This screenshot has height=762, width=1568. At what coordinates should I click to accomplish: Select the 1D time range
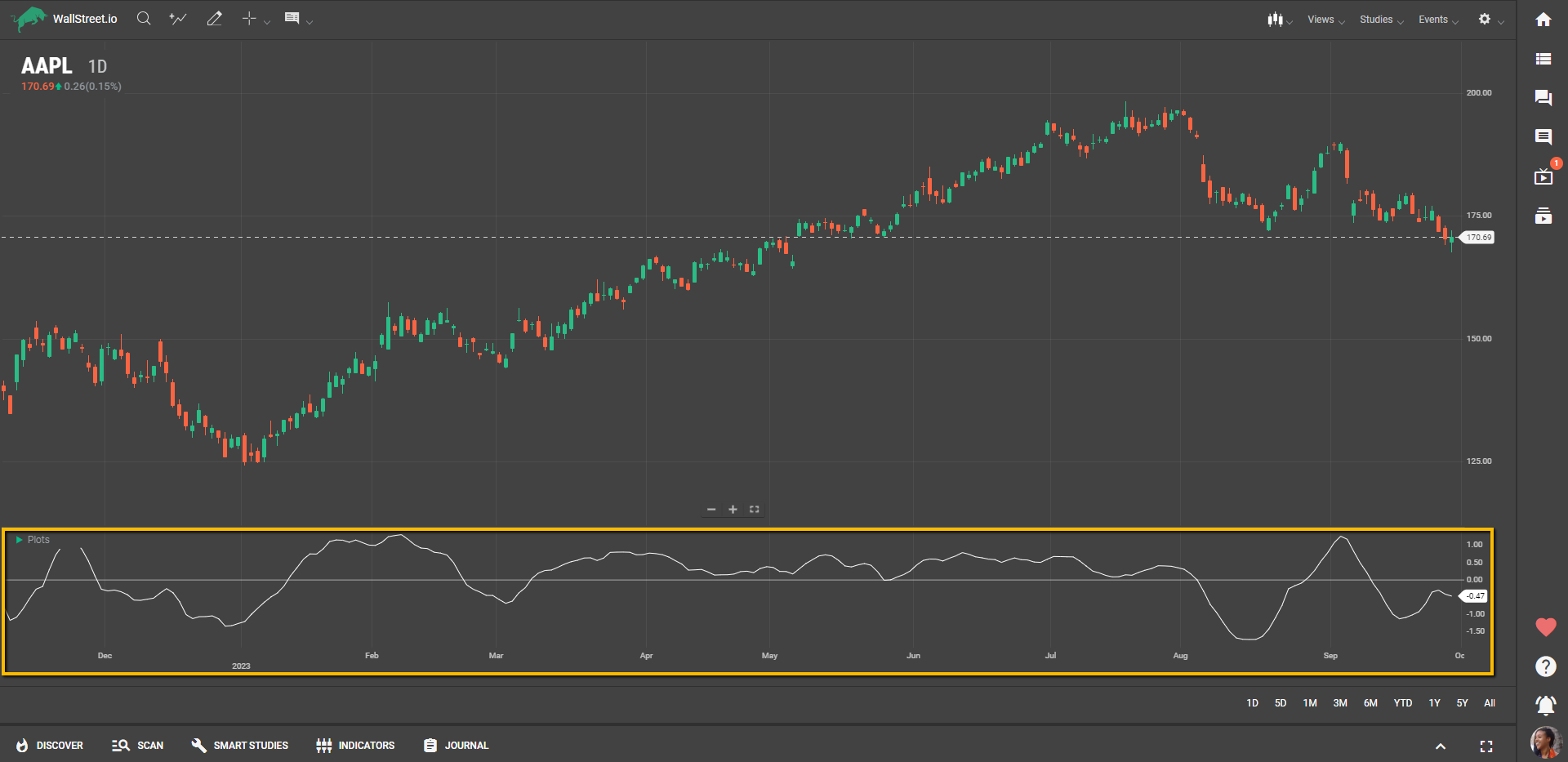click(1252, 703)
